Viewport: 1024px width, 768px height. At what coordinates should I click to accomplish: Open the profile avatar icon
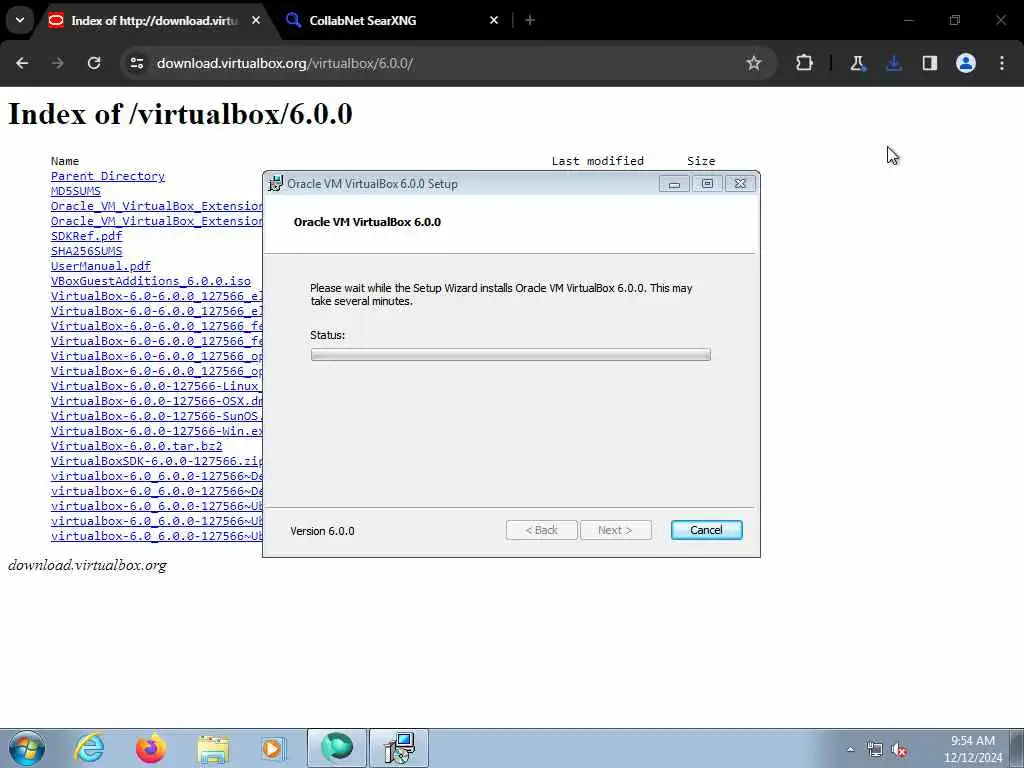[966, 63]
